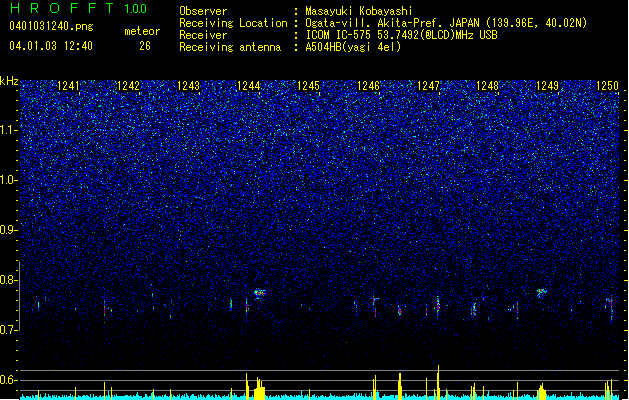Click the ICOM IC-575 receiver value
This screenshot has width=629, height=400.
pyautogui.click(x=401, y=35)
